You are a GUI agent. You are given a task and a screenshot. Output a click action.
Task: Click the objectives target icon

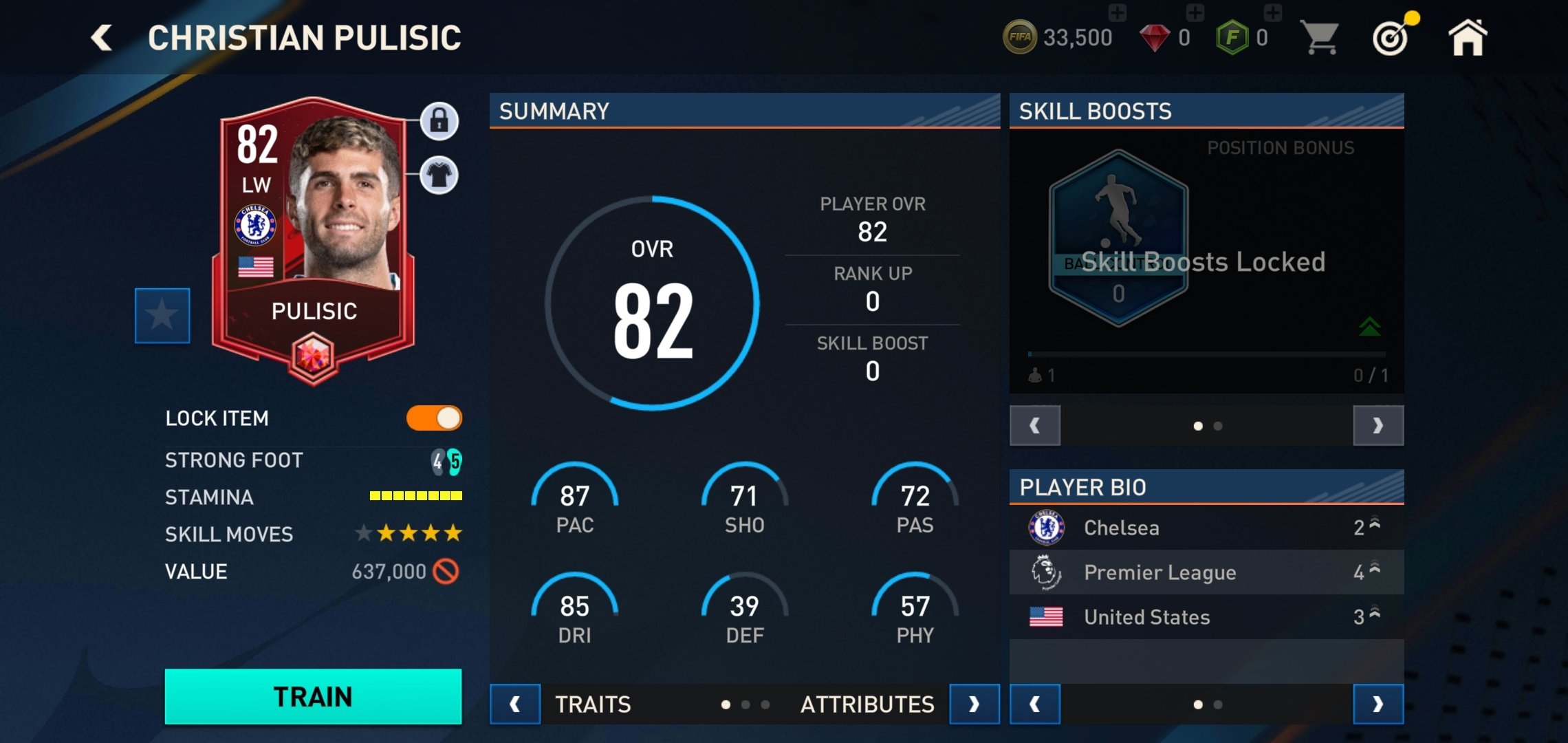[x=1391, y=38]
